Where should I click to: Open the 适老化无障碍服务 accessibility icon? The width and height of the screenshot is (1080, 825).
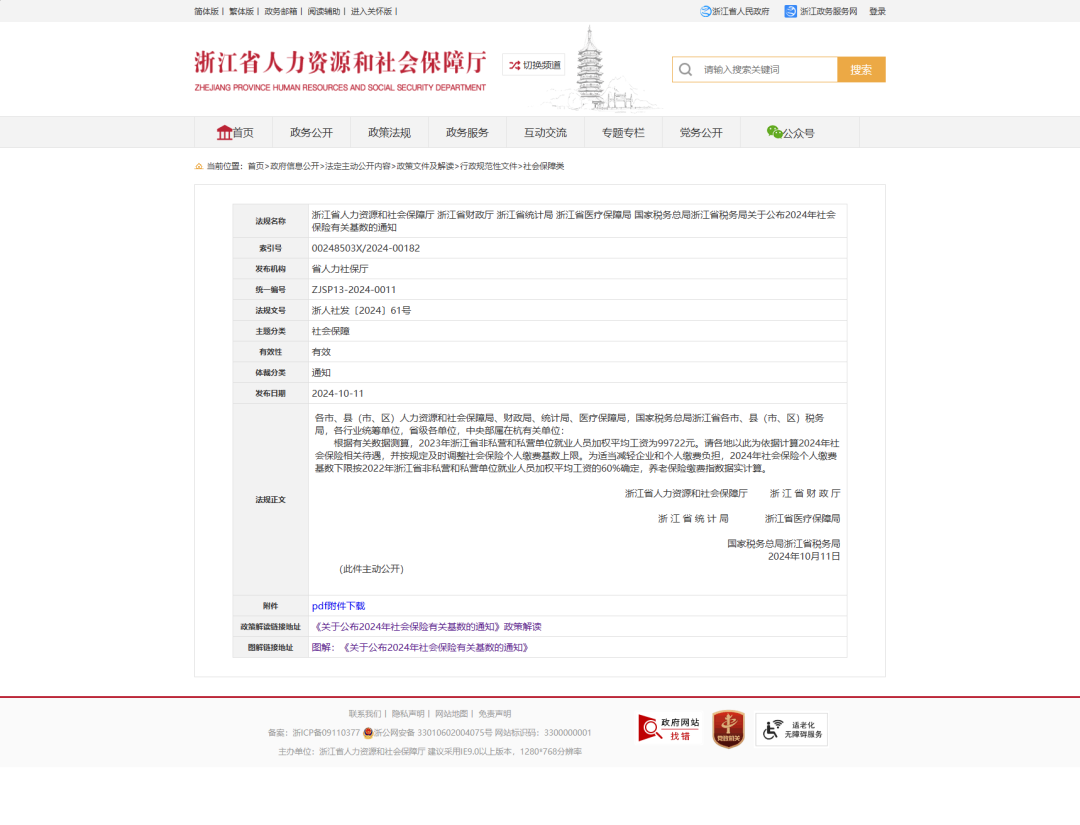791,729
